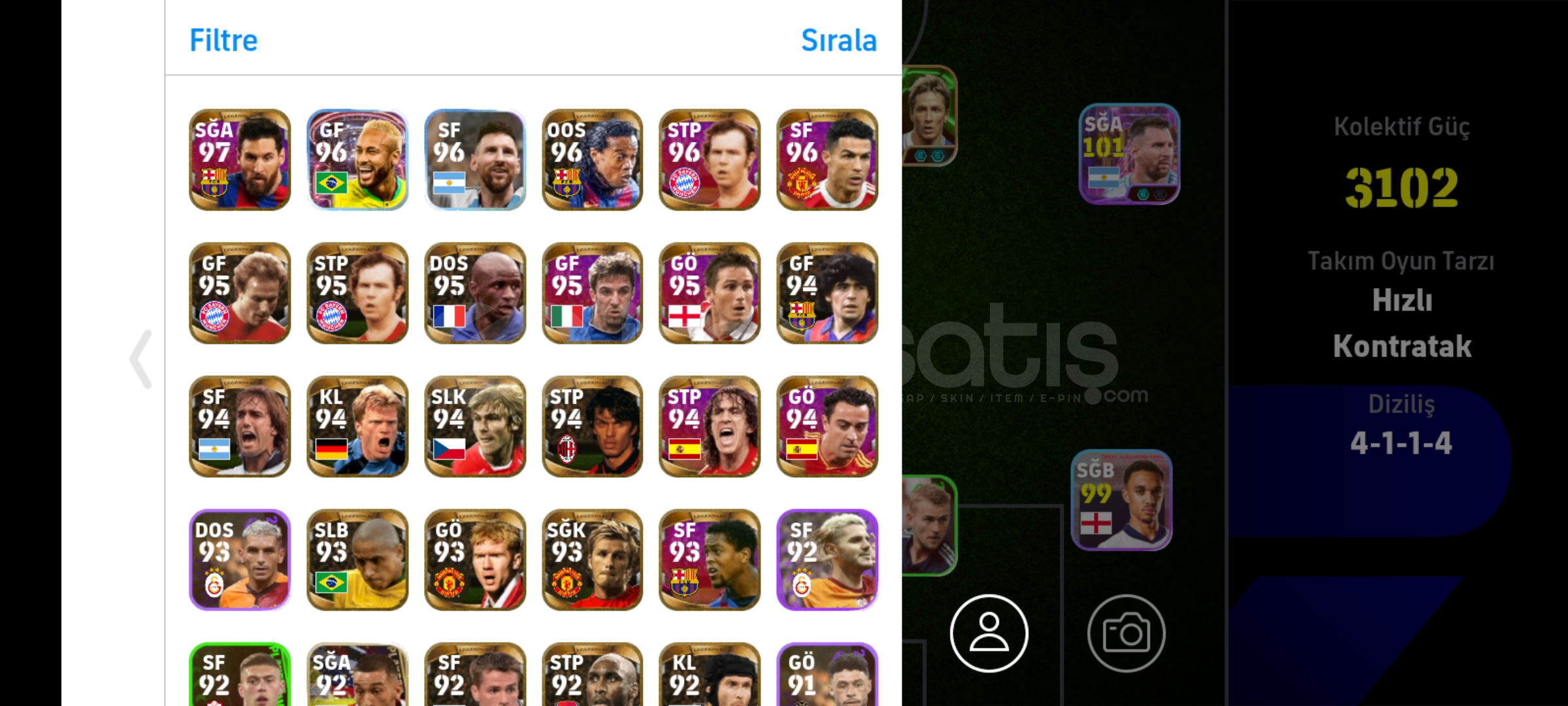Open the Sırala sort menu
The height and width of the screenshot is (706, 1568).
point(839,41)
